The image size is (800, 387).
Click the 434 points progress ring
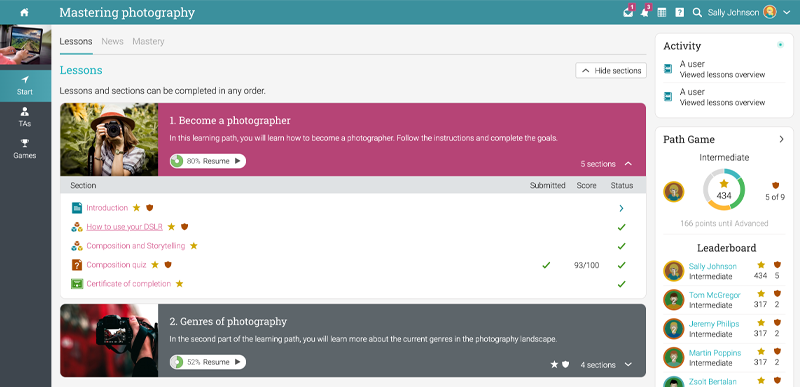coord(724,190)
